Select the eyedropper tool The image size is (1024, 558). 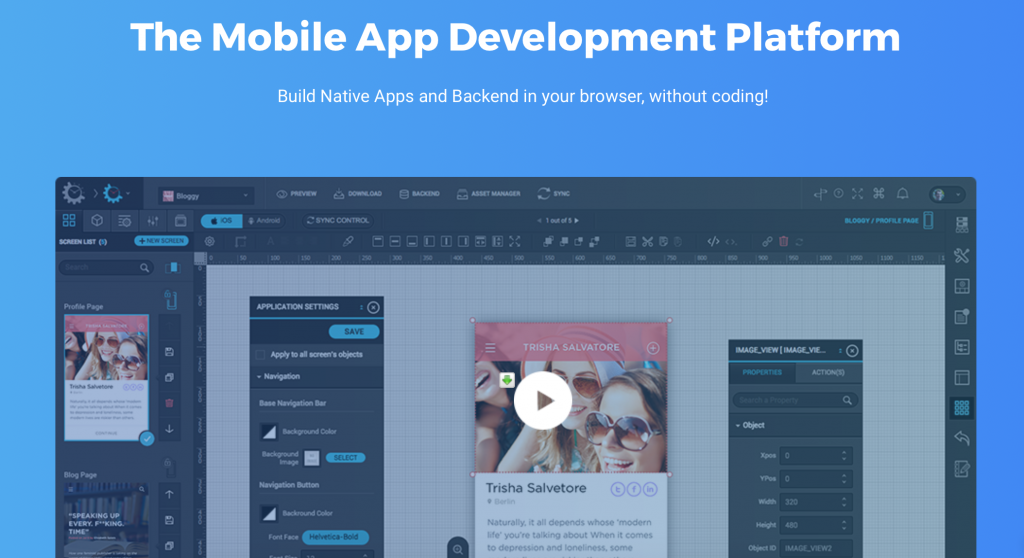[x=348, y=241]
